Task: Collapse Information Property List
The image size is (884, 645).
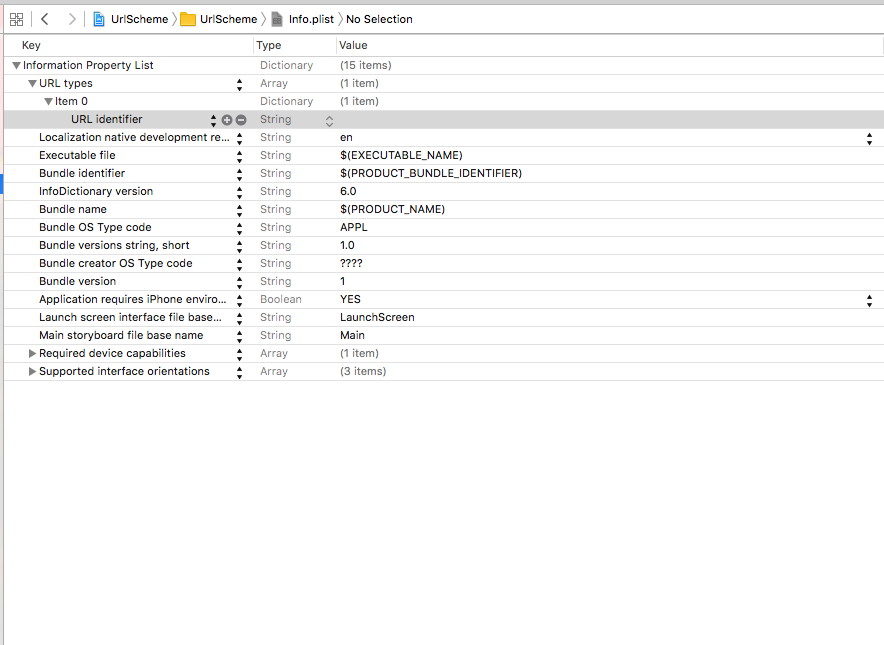Action: 16,65
